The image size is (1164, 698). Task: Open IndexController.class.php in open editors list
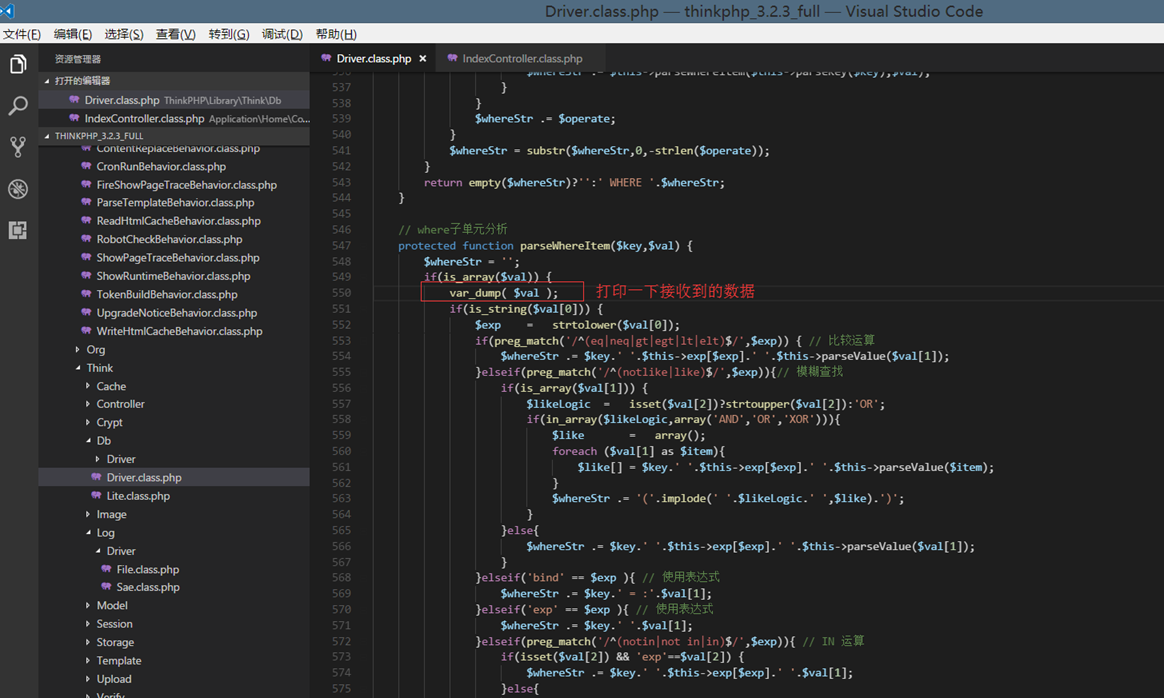174,119
